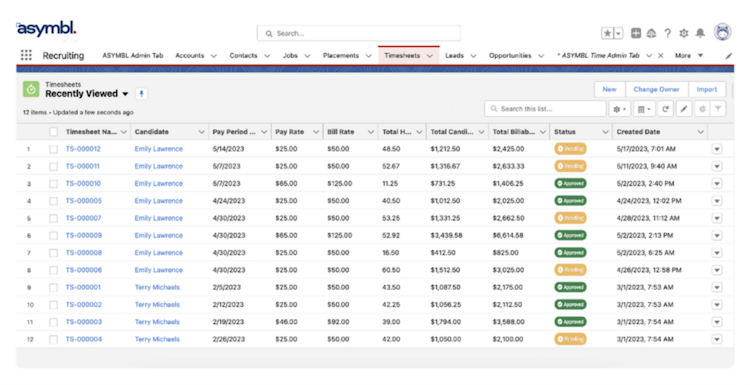Viewport: 750px width, 385px height.
Task: Select the checkbox for TS-000004
Action: [x=53, y=340]
